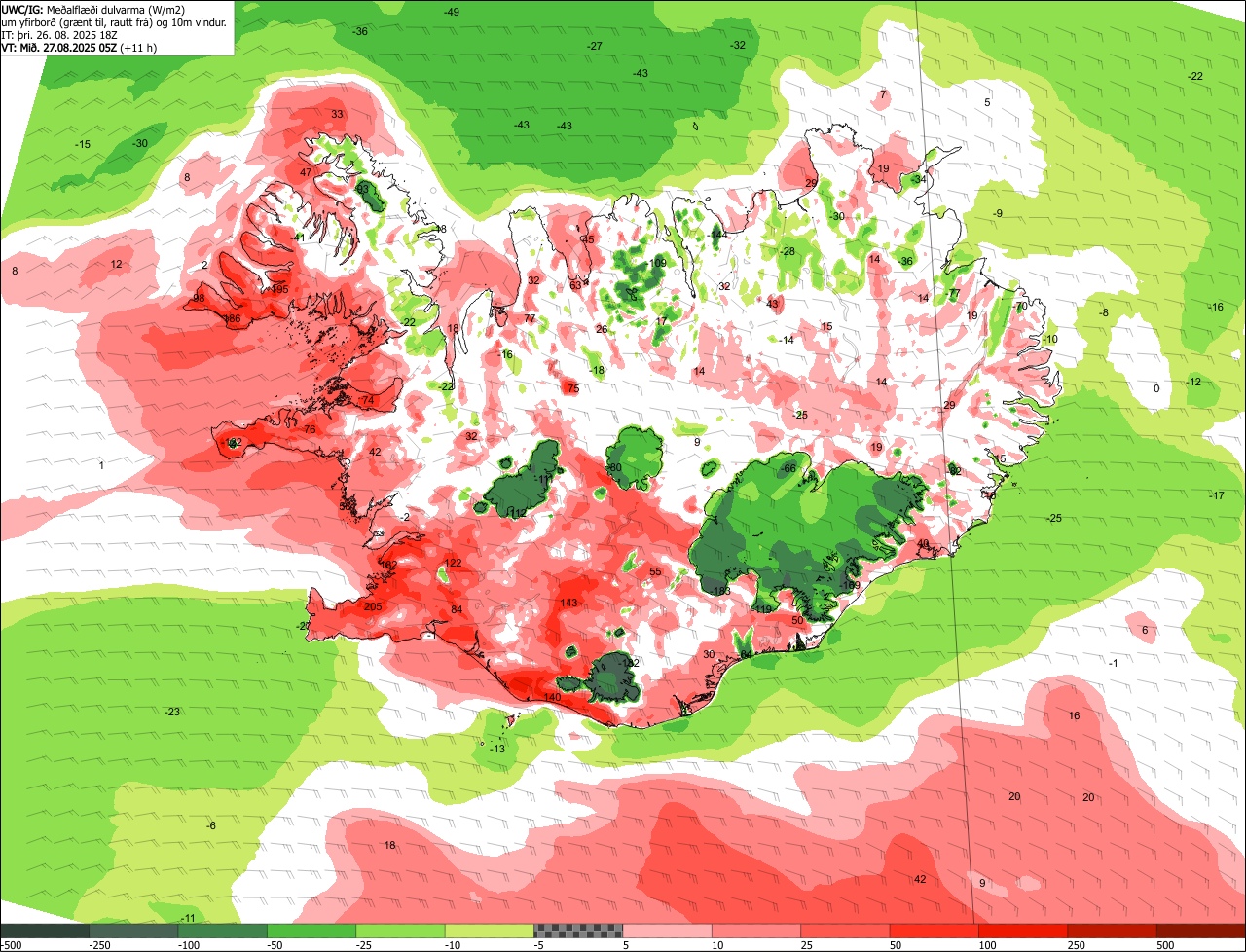Image resolution: width=1246 pixels, height=952 pixels.
Task: Click the '-28' value in the north
Action: click(788, 251)
